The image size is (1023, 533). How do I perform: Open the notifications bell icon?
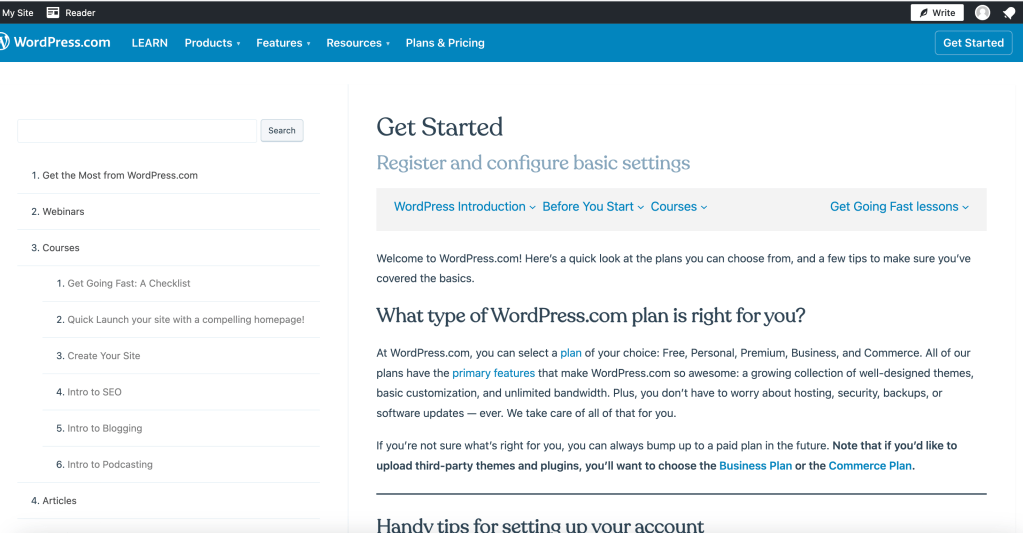(1008, 13)
